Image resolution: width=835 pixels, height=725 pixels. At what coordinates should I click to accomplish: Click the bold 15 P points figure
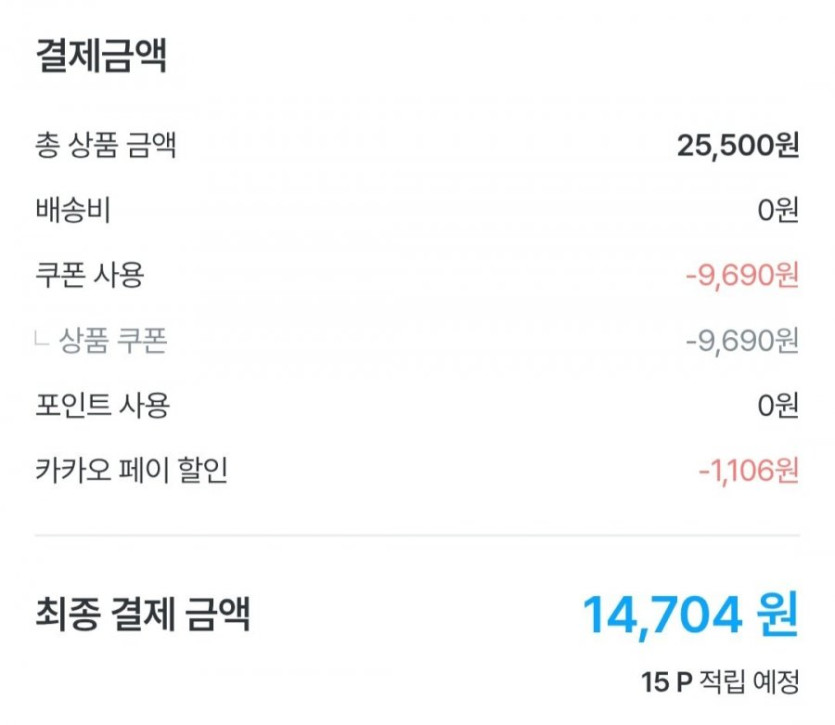tap(667, 683)
